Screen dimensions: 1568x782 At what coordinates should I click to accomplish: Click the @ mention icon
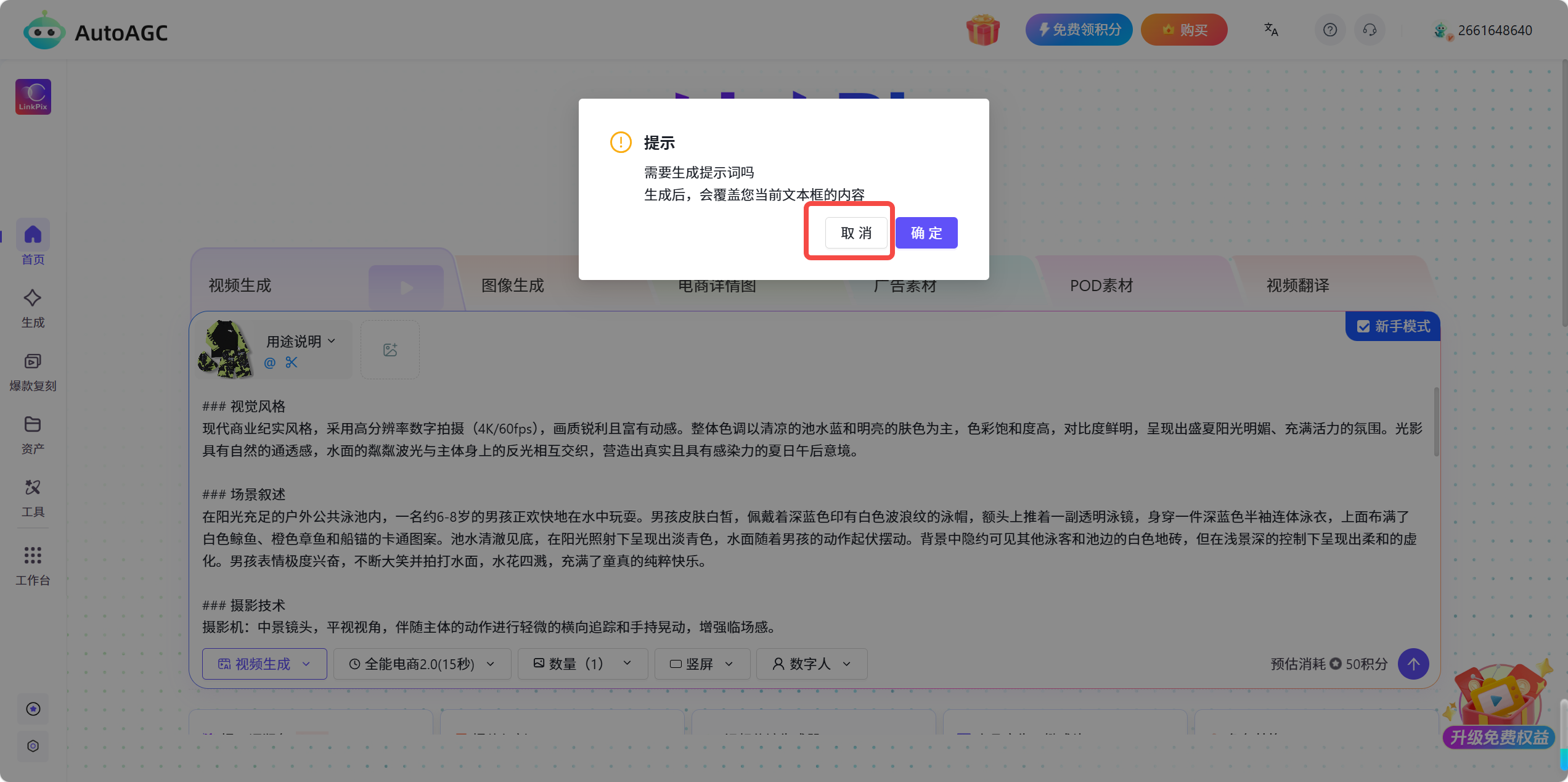click(270, 363)
